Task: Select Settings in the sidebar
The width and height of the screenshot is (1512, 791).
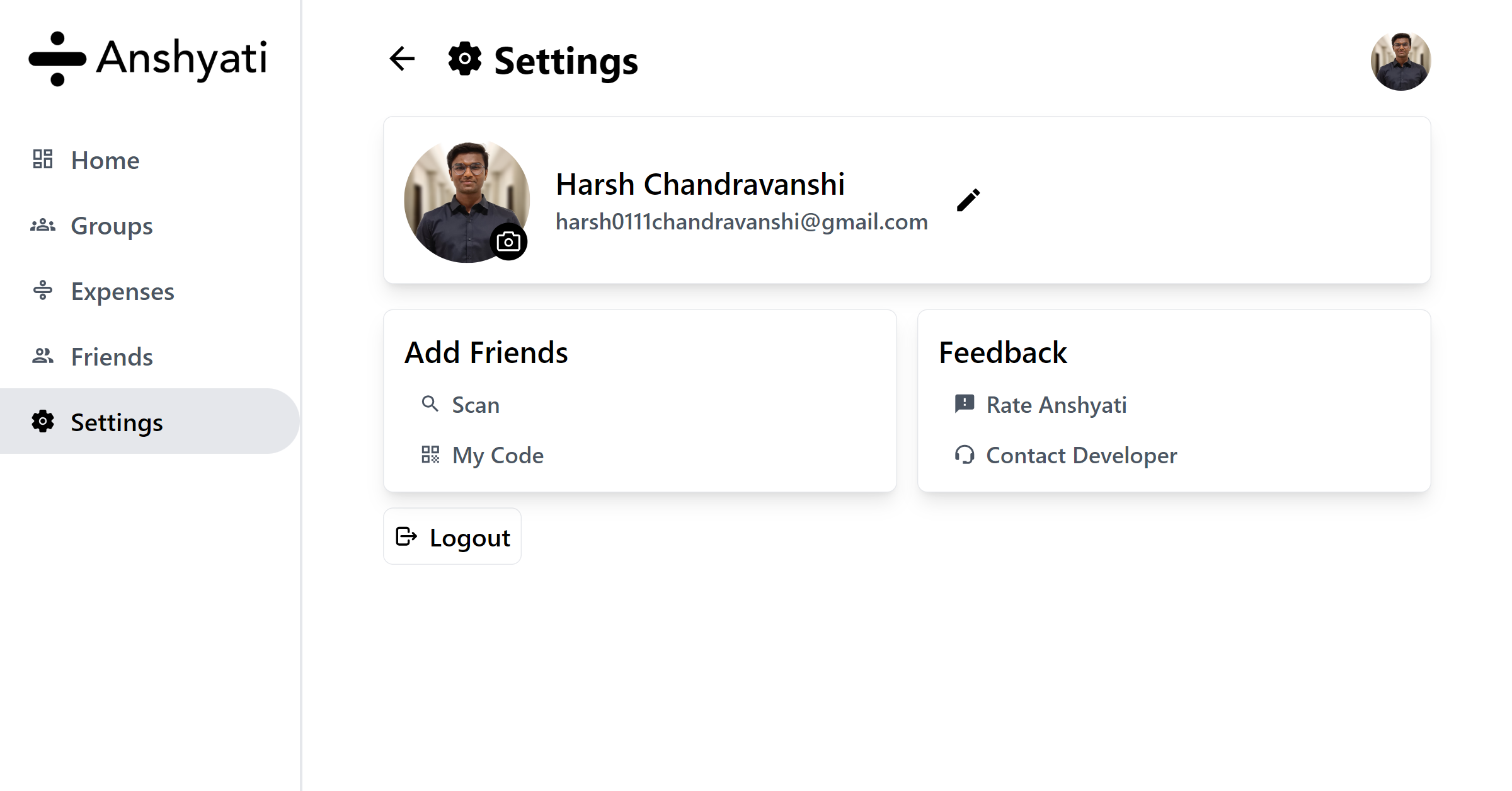Action: (x=150, y=421)
